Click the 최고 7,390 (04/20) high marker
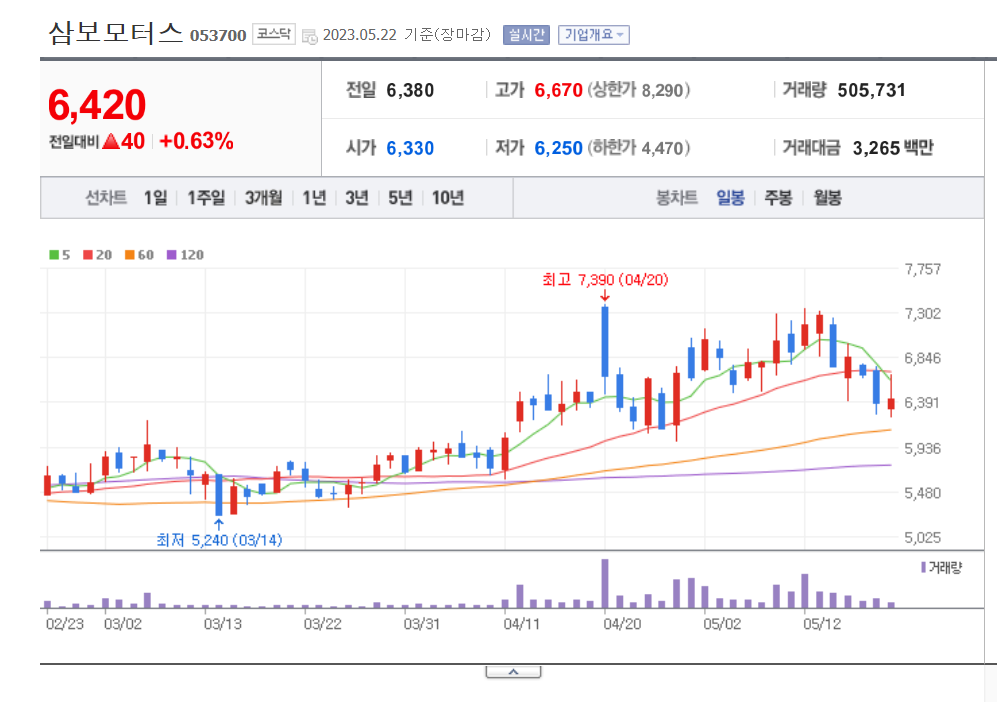 click(x=605, y=280)
